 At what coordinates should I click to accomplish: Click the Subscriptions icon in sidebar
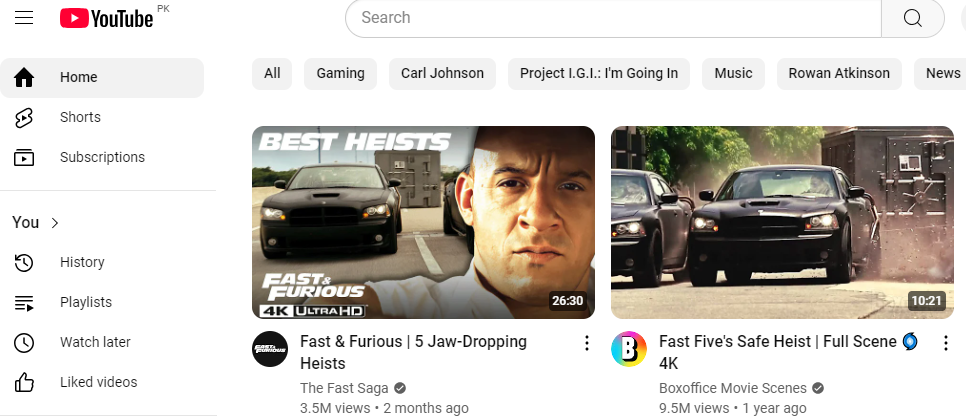24,158
